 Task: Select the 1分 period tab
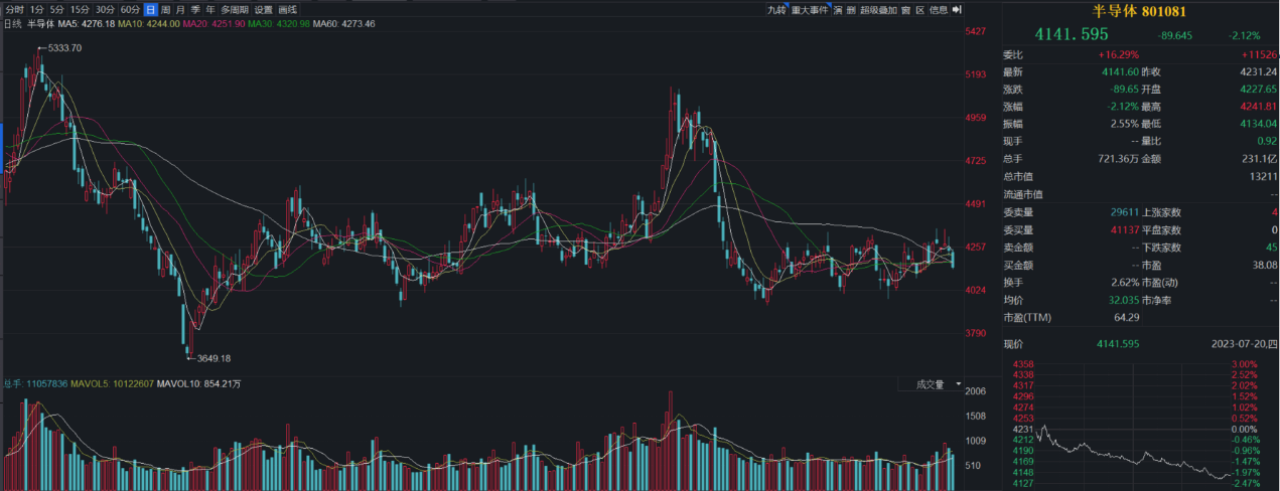coord(37,10)
